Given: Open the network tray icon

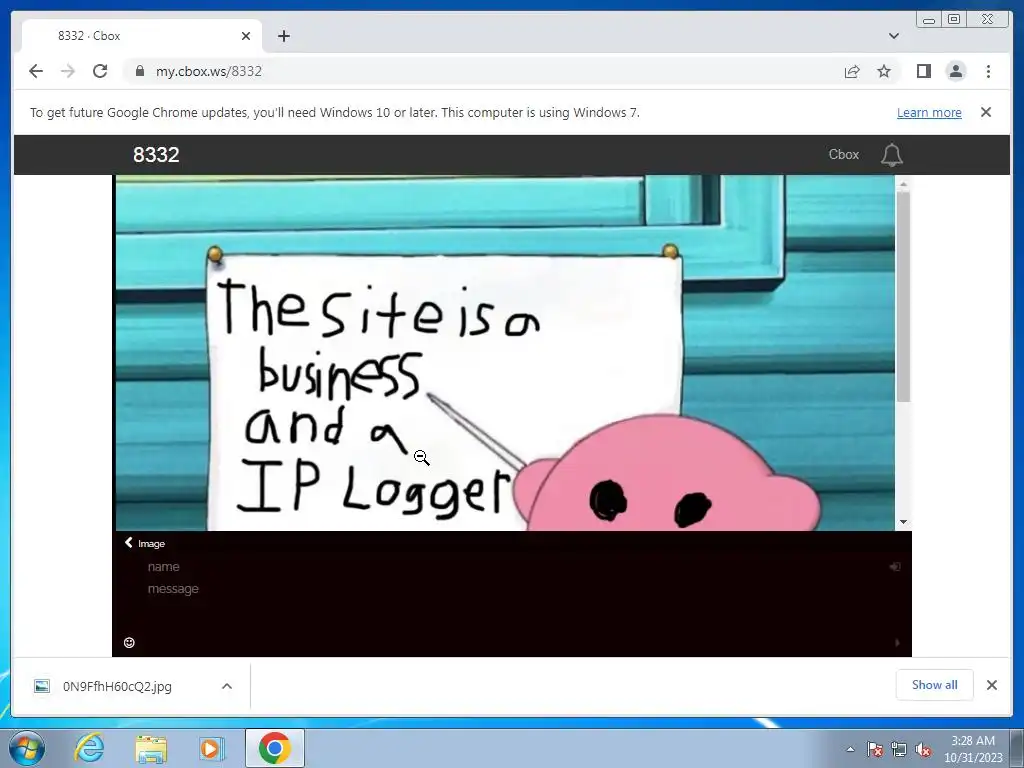Looking at the screenshot, I should click(x=899, y=750).
